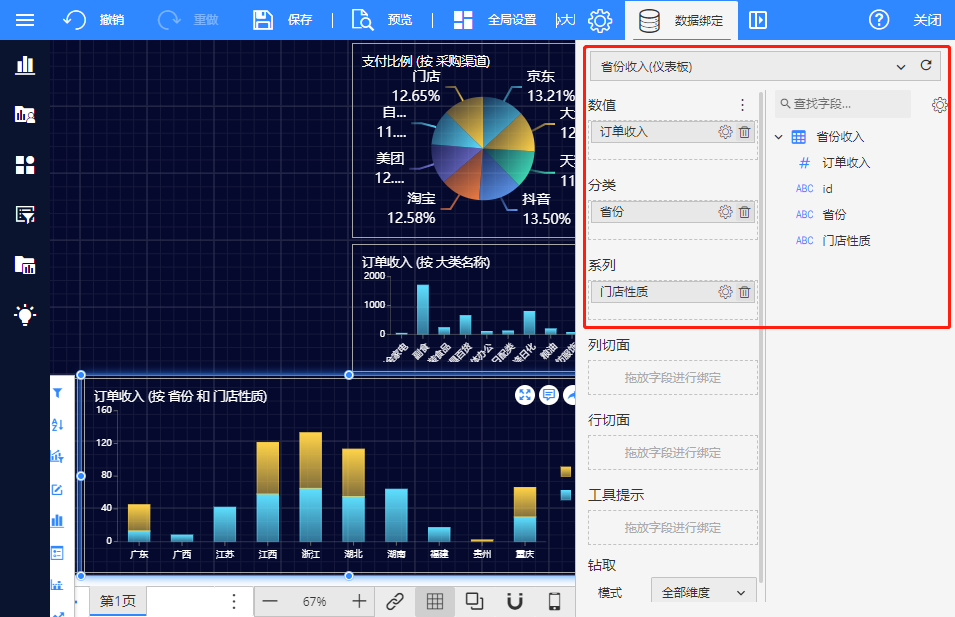955x617 pixels.
Task: Open the Global Settings (全局设置) panel
Action: (x=494, y=20)
